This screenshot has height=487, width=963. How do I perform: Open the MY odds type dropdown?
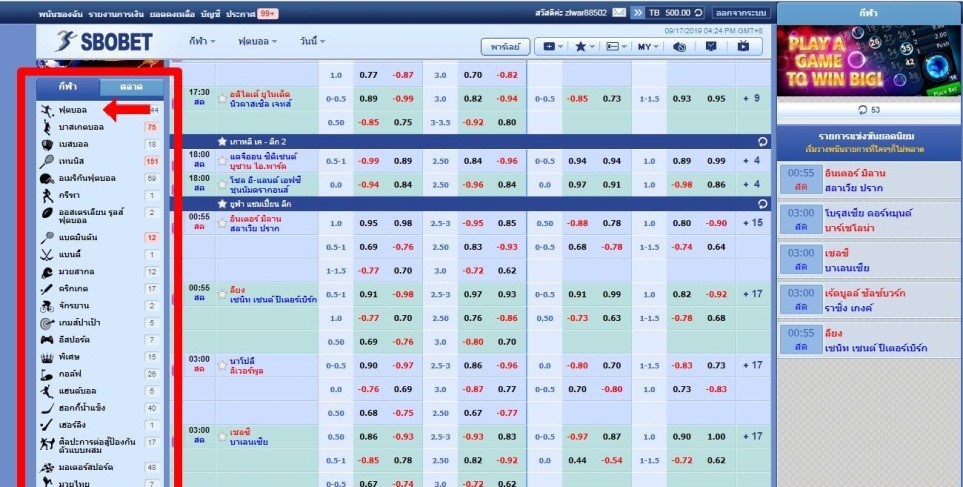648,47
